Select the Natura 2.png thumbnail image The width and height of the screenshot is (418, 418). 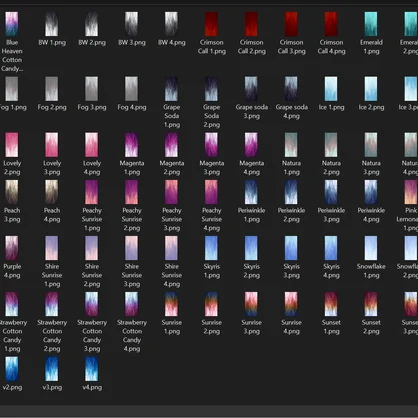click(331, 145)
